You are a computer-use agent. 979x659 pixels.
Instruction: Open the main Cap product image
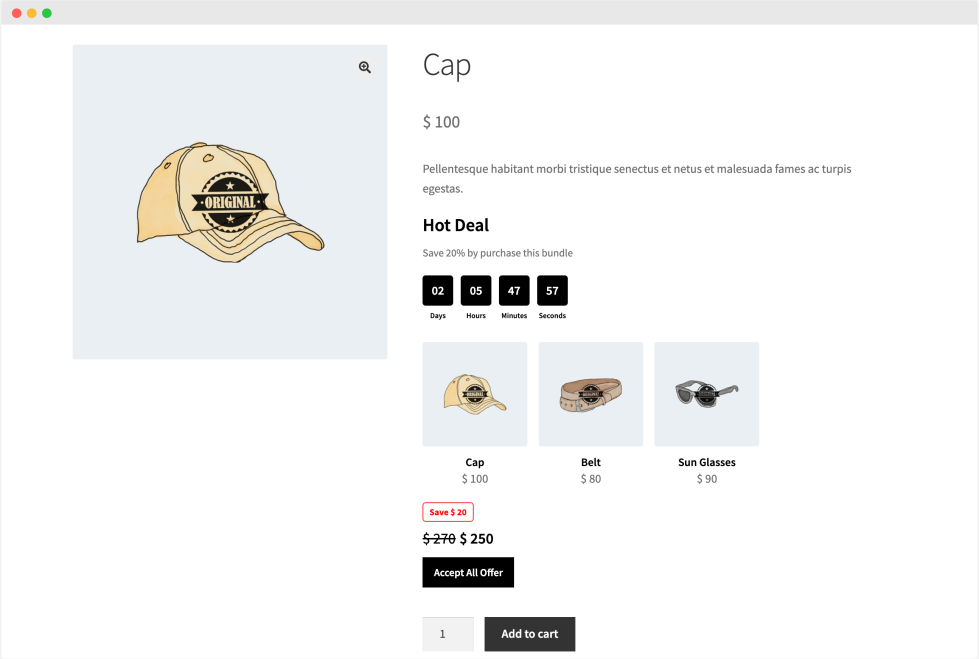pyautogui.click(x=229, y=202)
